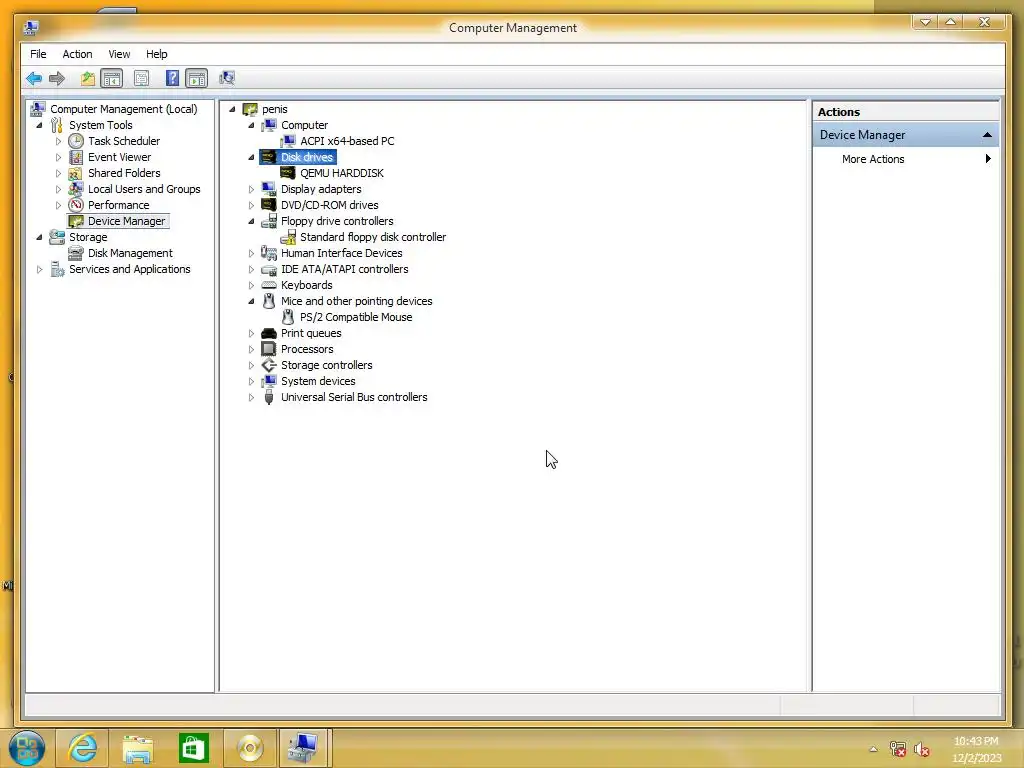Click the Shared Folders icon
The width and height of the screenshot is (1024, 768).
76,173
